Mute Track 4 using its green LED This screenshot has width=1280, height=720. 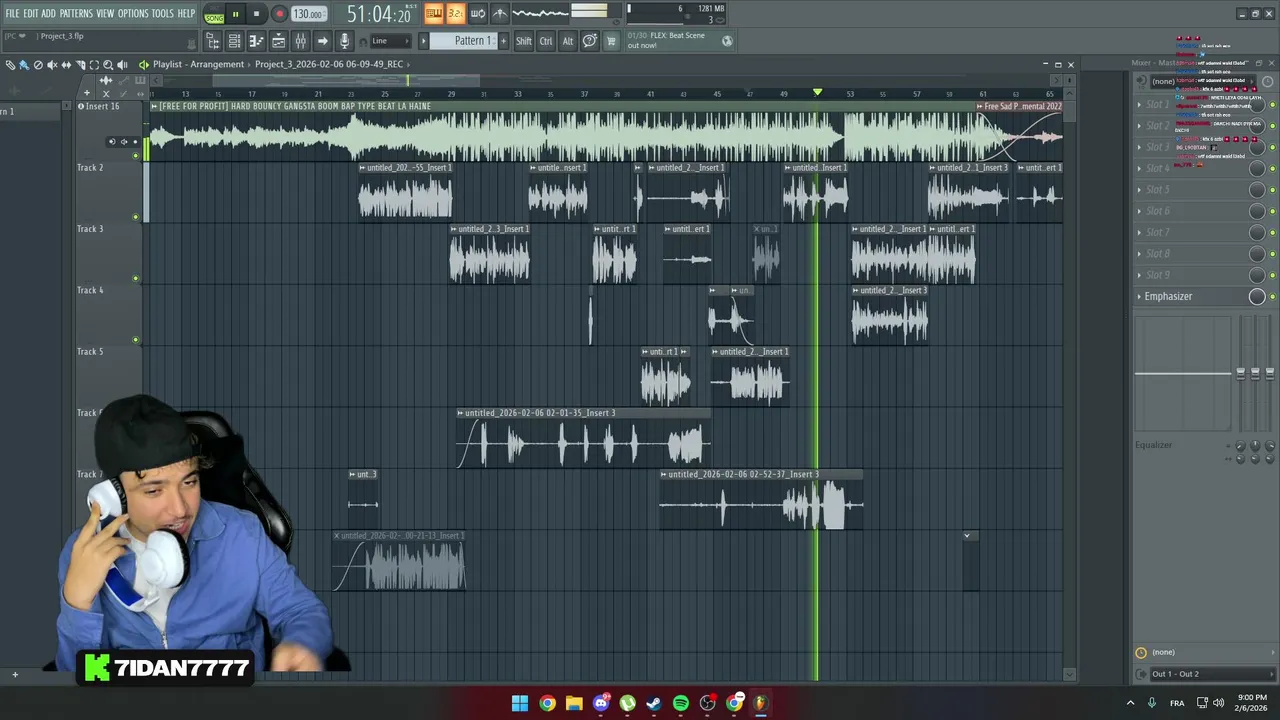click(x=136, y=339)
